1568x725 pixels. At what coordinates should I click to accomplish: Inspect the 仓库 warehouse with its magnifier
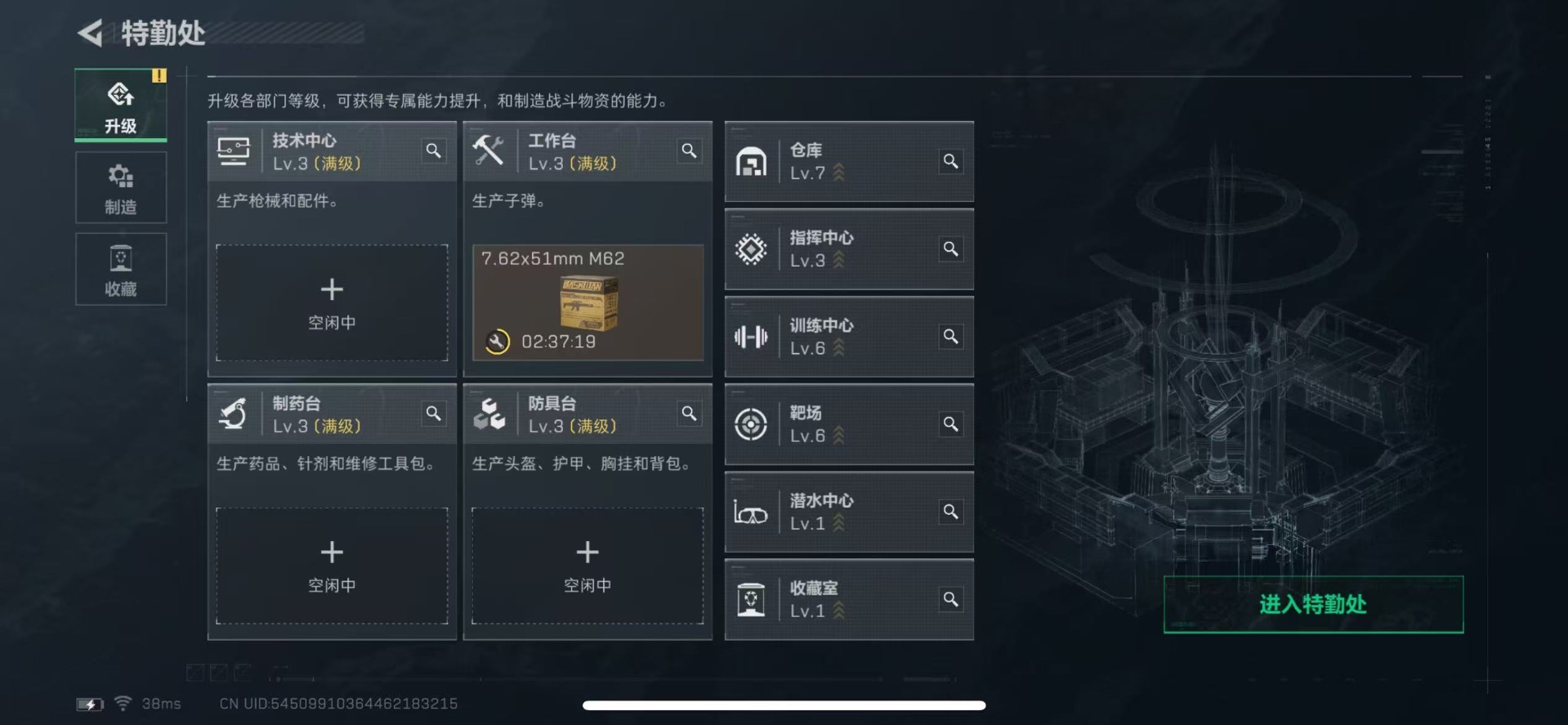pyautogui.click(x=951, y=161)
